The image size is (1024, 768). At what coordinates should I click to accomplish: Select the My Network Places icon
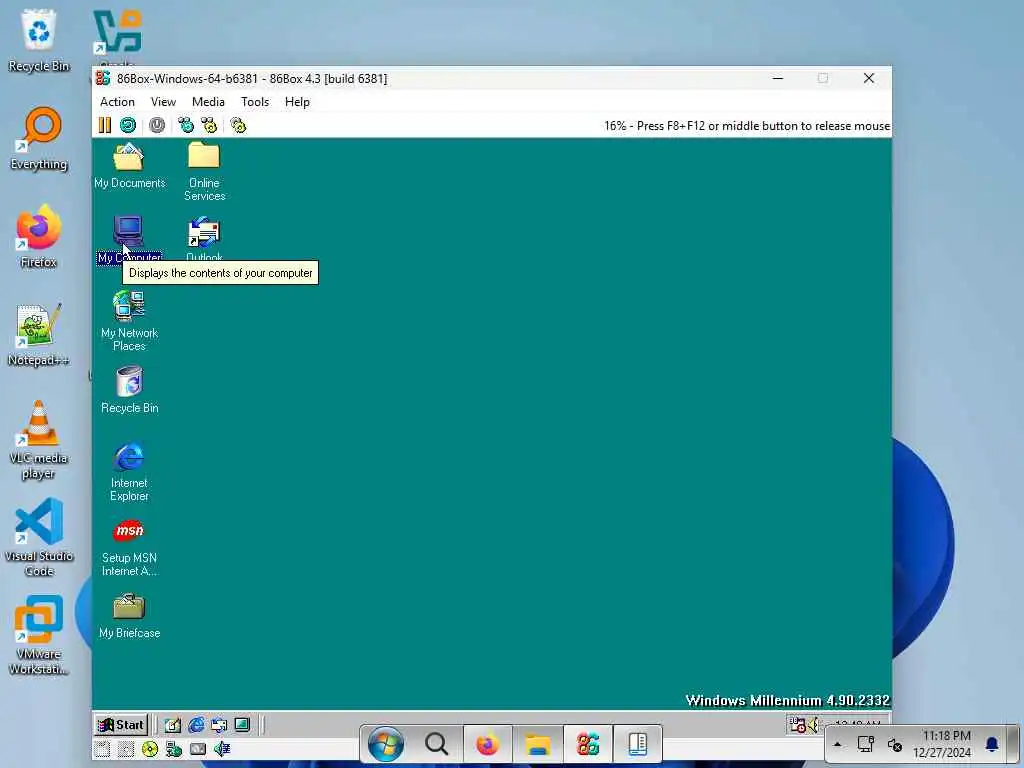point(129,321)
